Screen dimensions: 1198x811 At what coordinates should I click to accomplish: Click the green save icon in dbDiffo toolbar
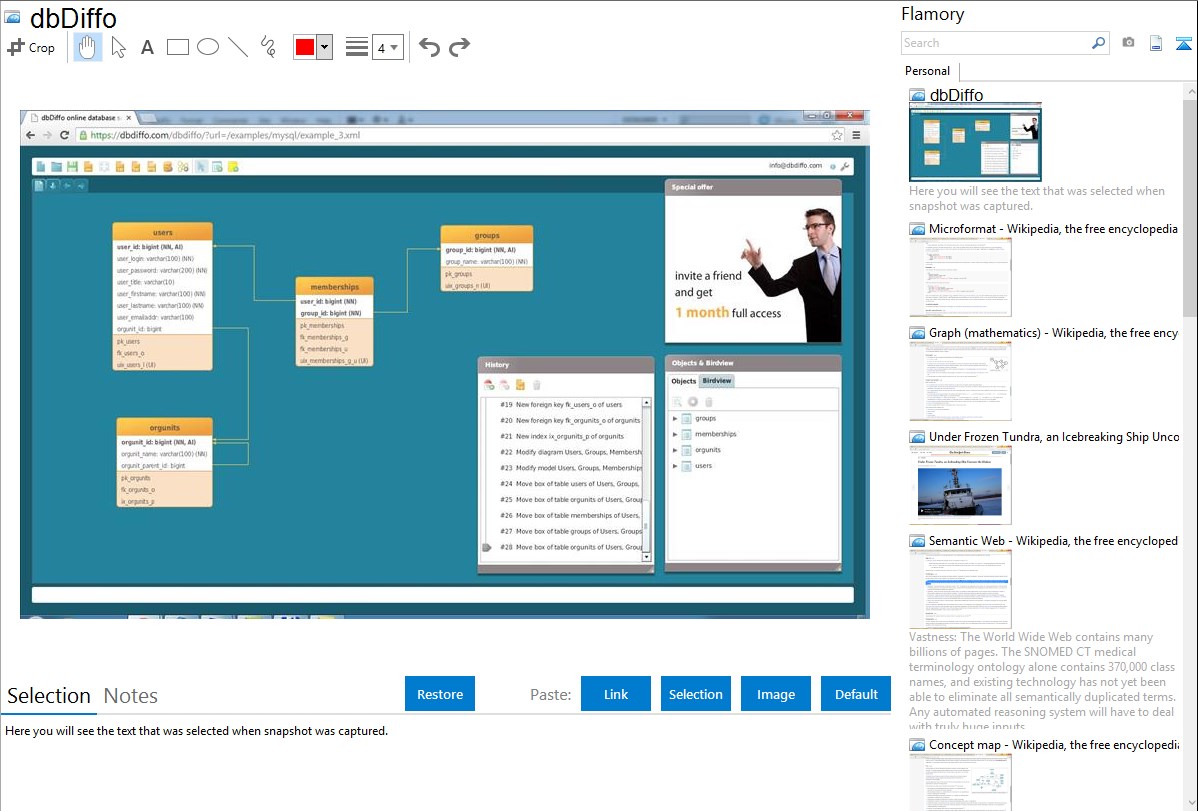pyautogui.click(x=73, y=166)
